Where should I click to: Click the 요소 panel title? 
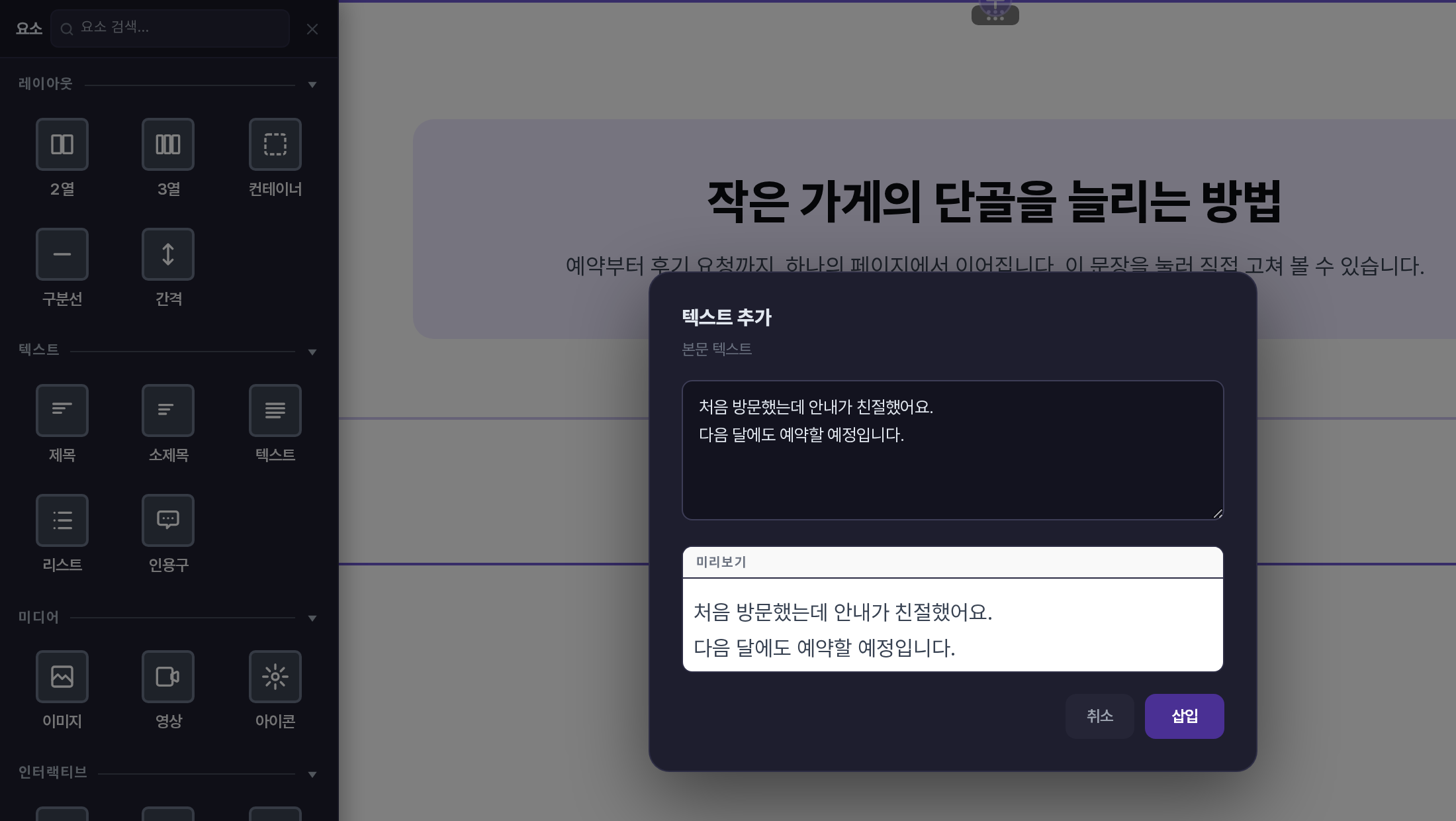[29, 28]
